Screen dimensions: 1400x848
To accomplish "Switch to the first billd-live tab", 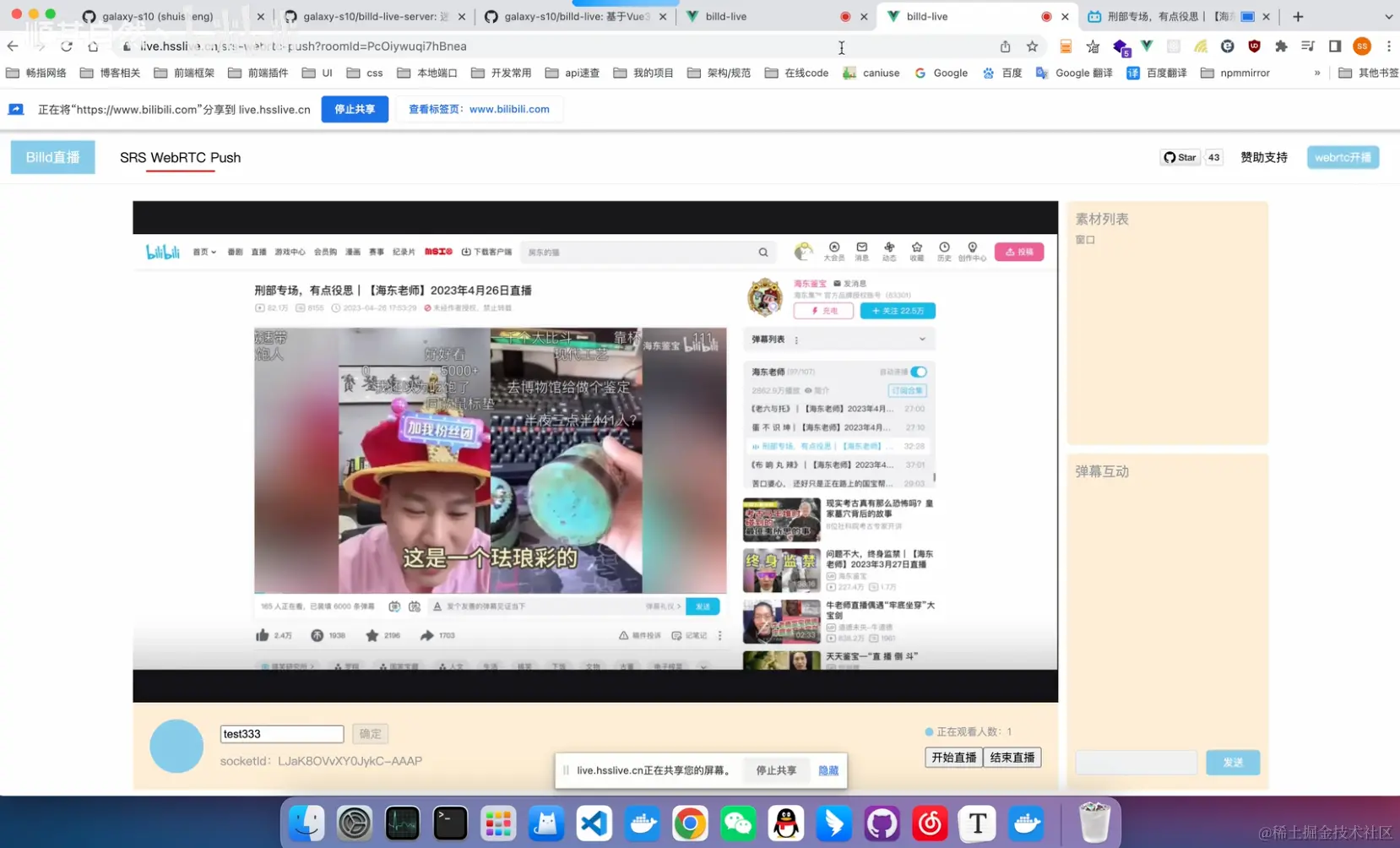I will (776, 16).
